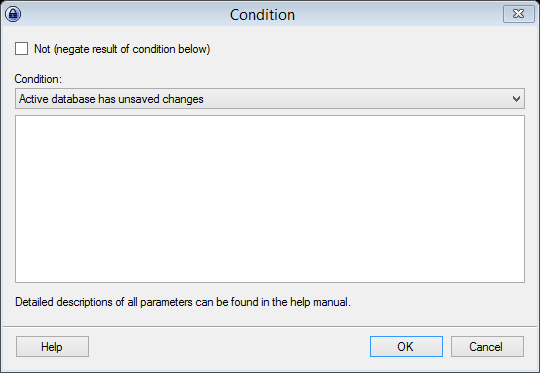Click the dropdown arrow of the Condition list
The height and width of the screenshot is (373, 540).
click(516, 99)
